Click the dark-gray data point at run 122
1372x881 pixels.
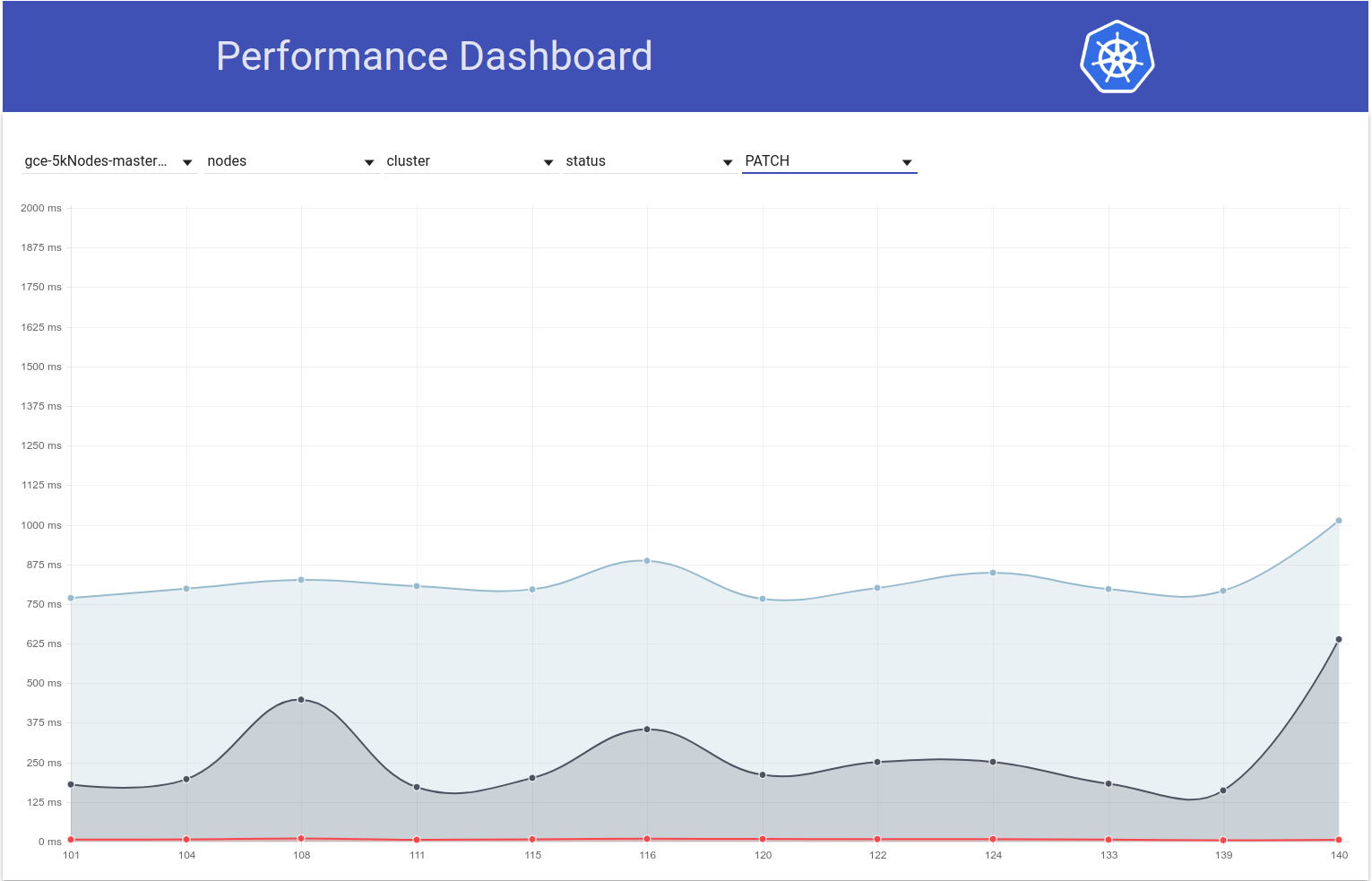[877, 763]
